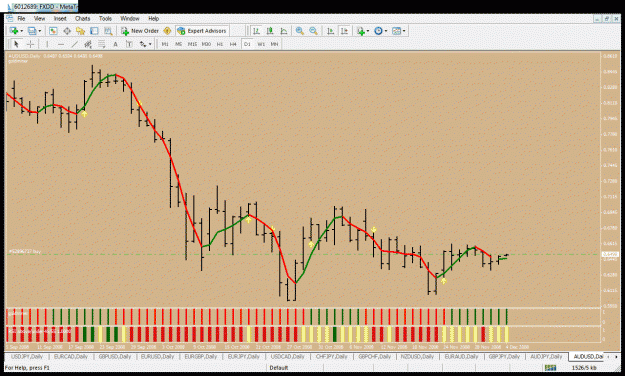Set timeframe to H1

220,44
